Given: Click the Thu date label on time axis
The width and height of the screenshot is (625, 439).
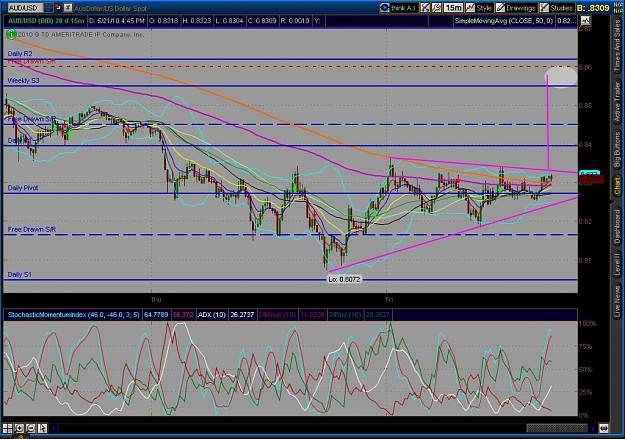Looking at the screenshot, I should 156,299.
